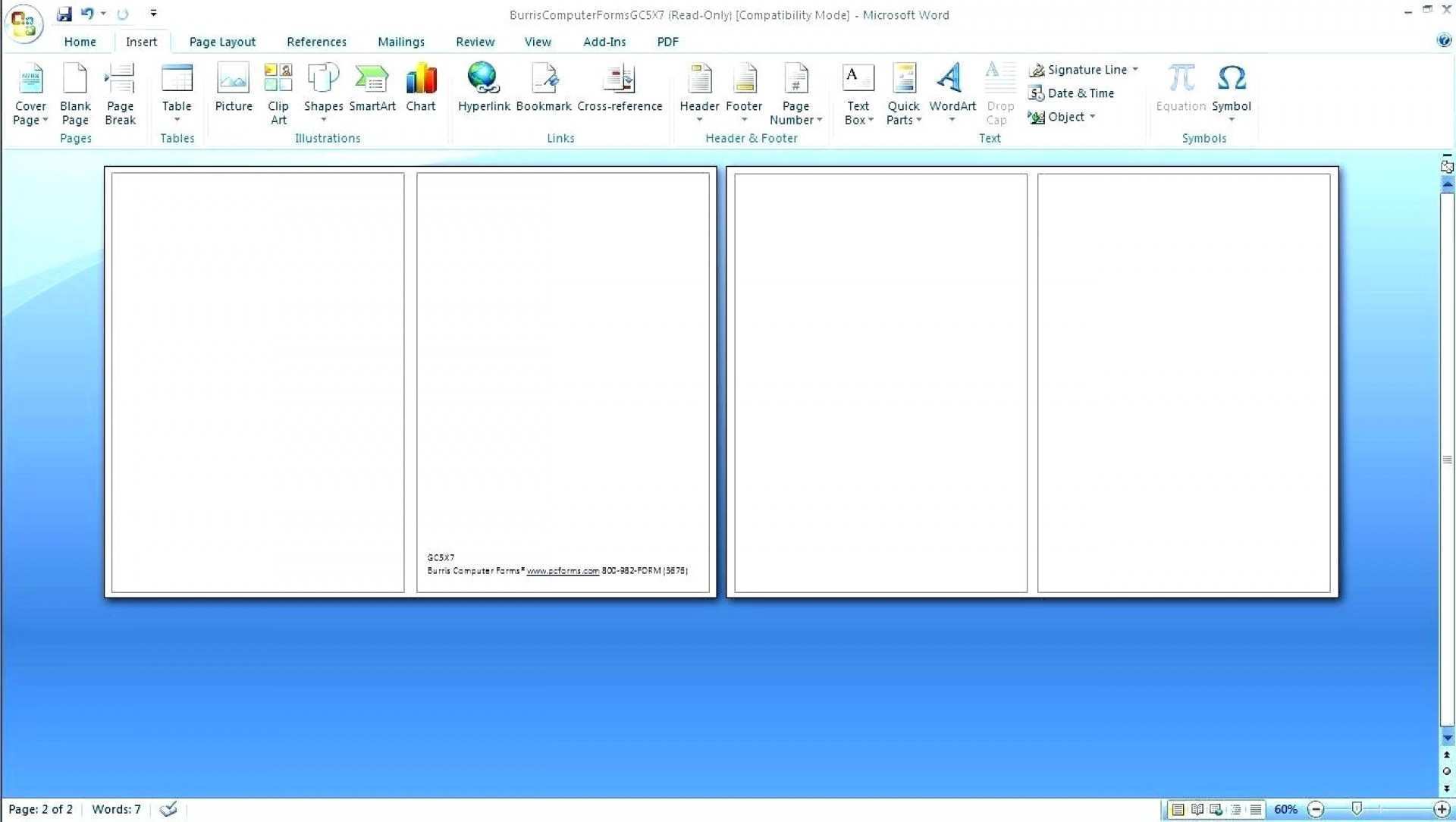Open the Clip Art panel
The height and width of the screenshot is (822, 1456).
tap(278, 90)
